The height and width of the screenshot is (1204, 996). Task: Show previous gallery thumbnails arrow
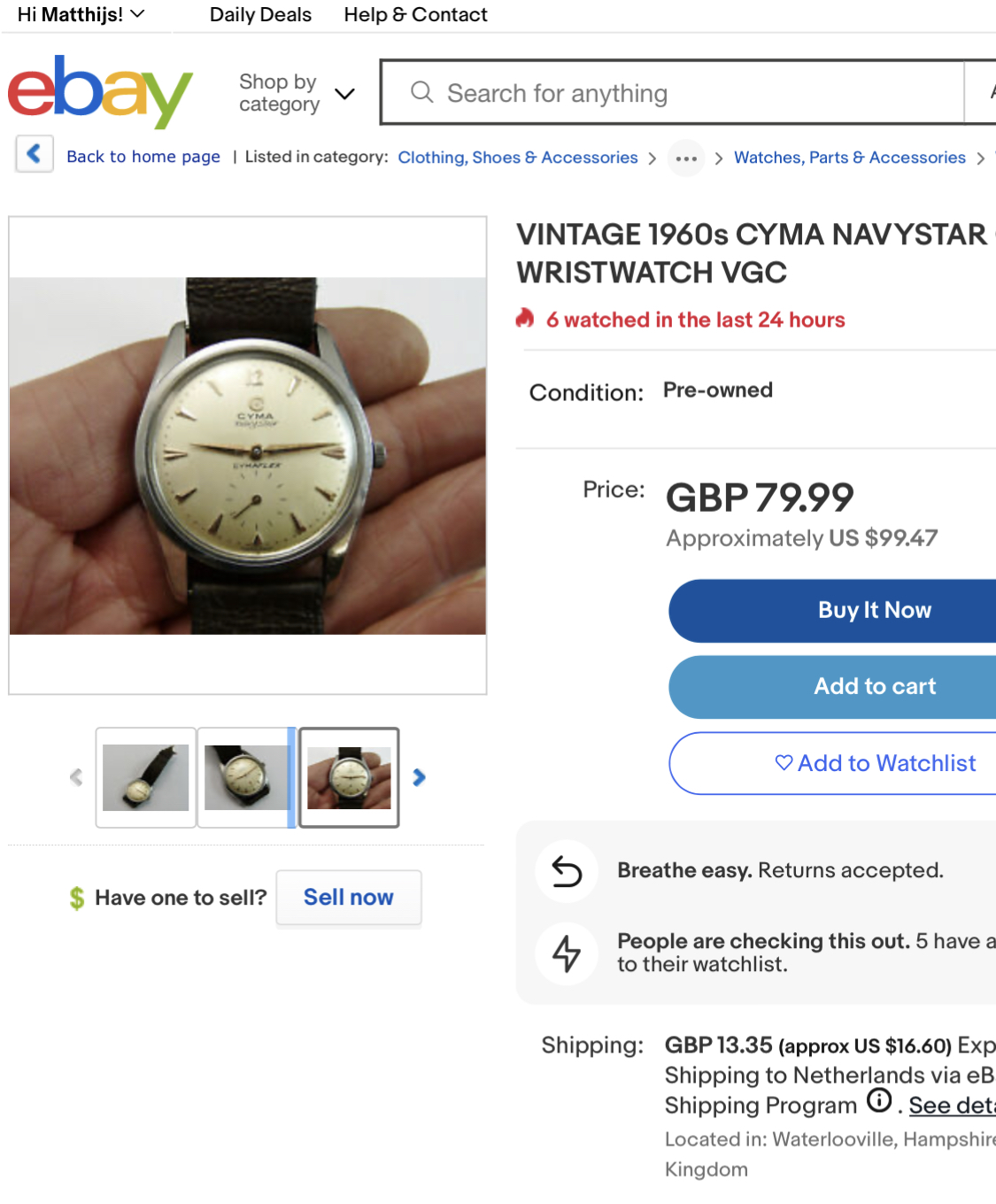coord(76,777)
